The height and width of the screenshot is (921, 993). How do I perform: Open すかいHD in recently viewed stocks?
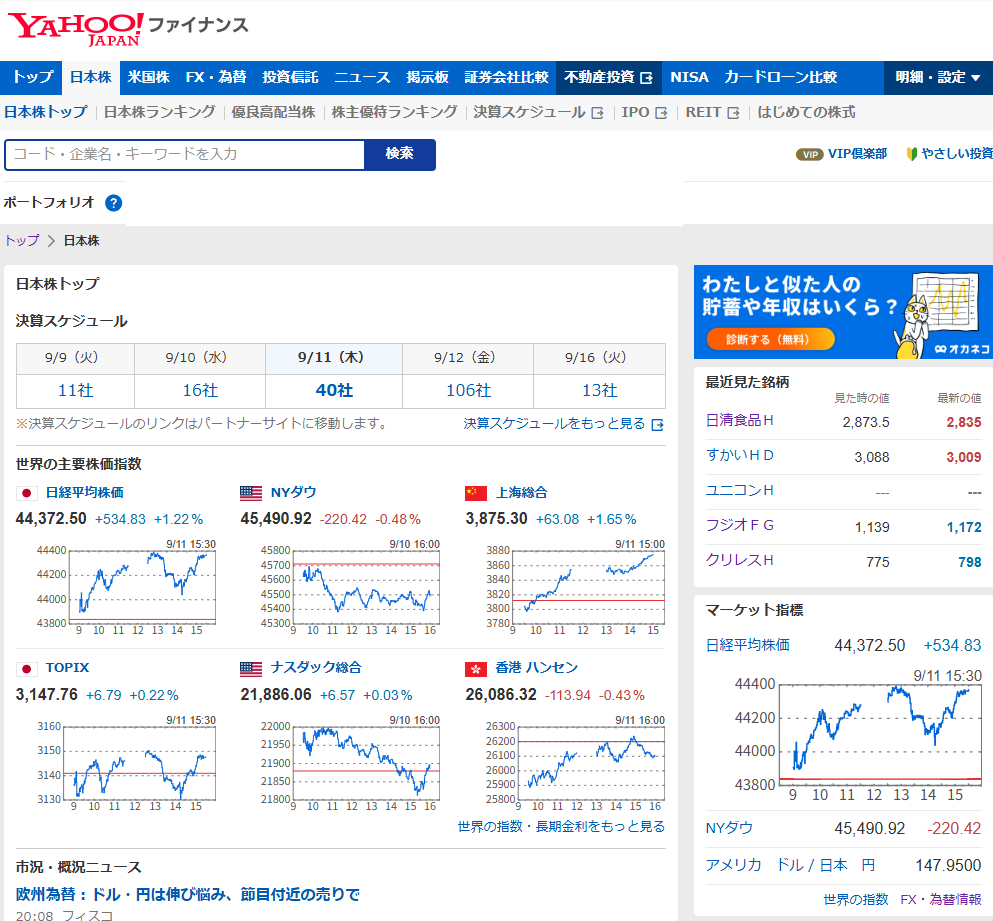(x=739, y=455)
